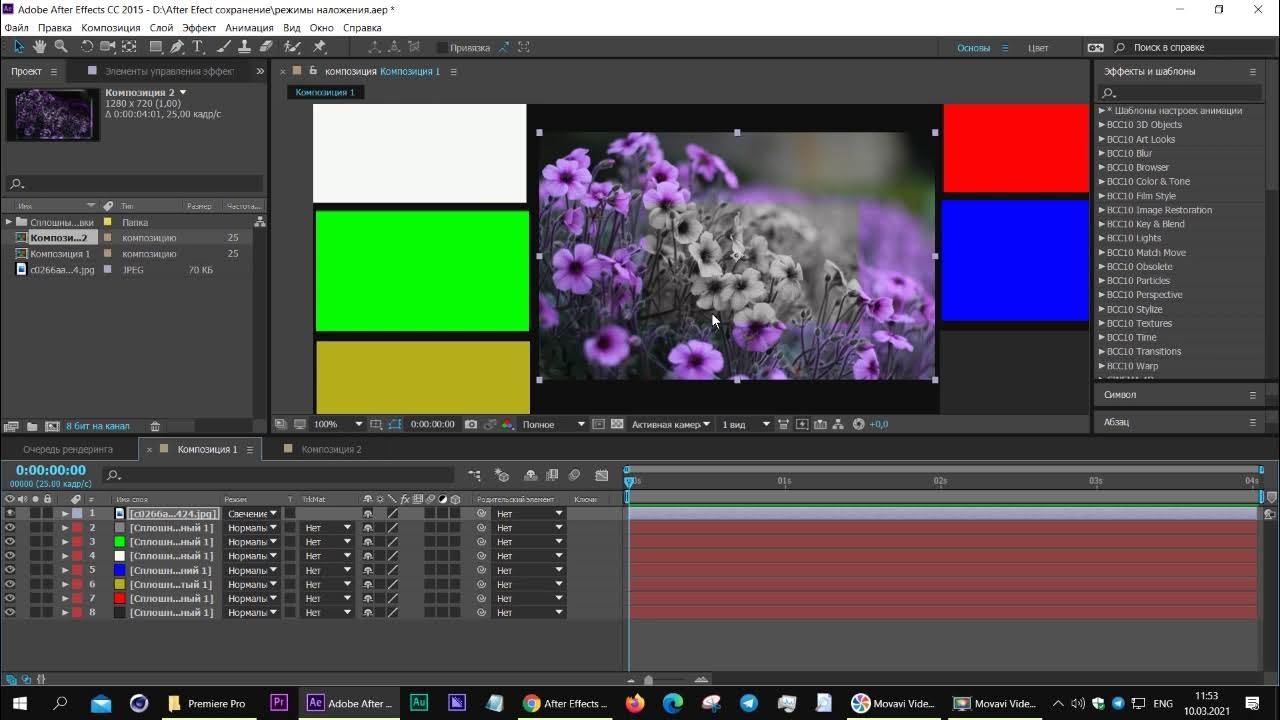Image resolution: width=1280 pixels, height=720 pixels.
Task: Open the Эффект menu
Action: point(199,28)
